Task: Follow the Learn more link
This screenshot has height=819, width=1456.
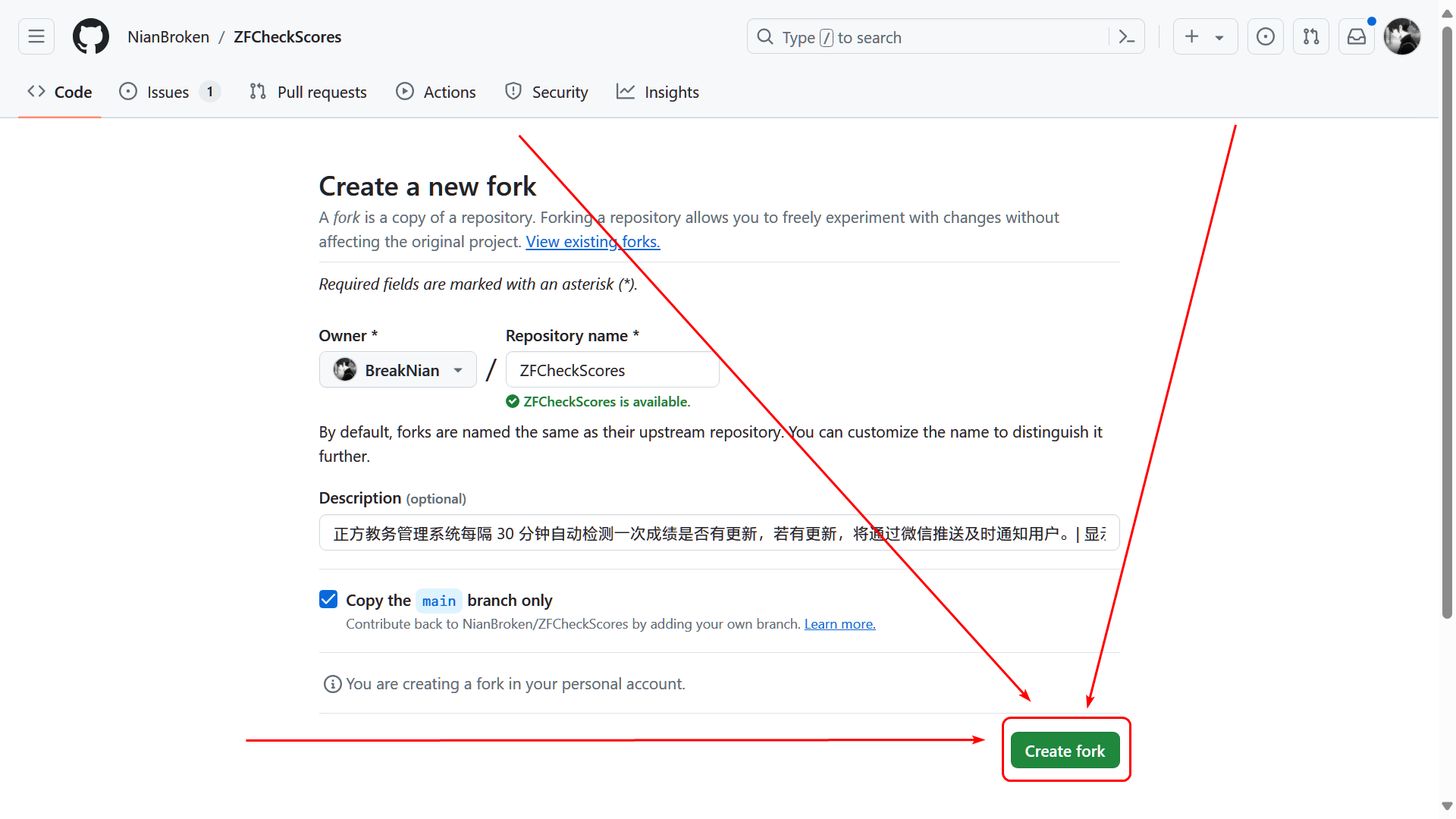Action: click(839, 624)
